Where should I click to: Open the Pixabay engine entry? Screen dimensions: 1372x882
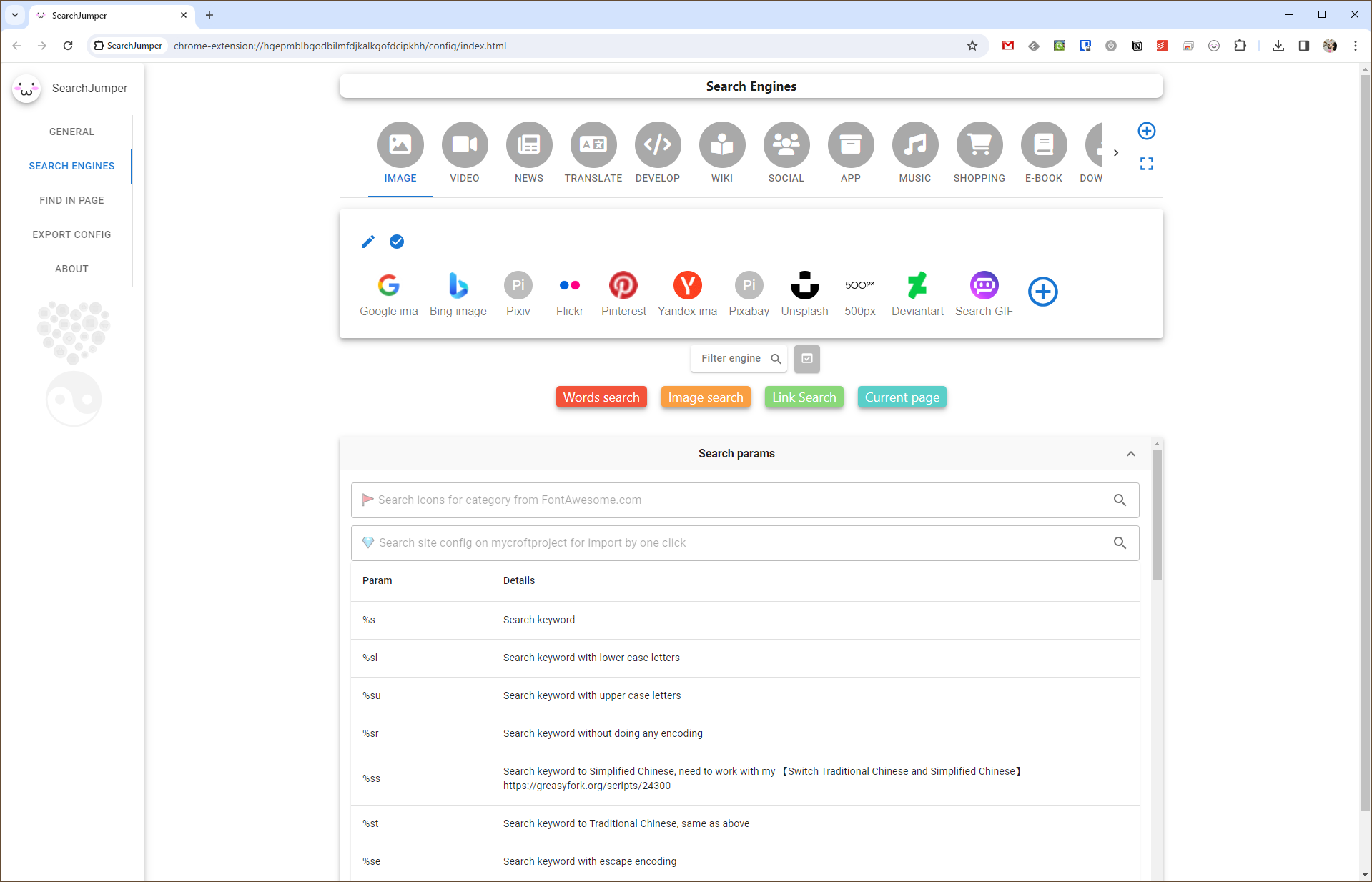tap(749, 294)
